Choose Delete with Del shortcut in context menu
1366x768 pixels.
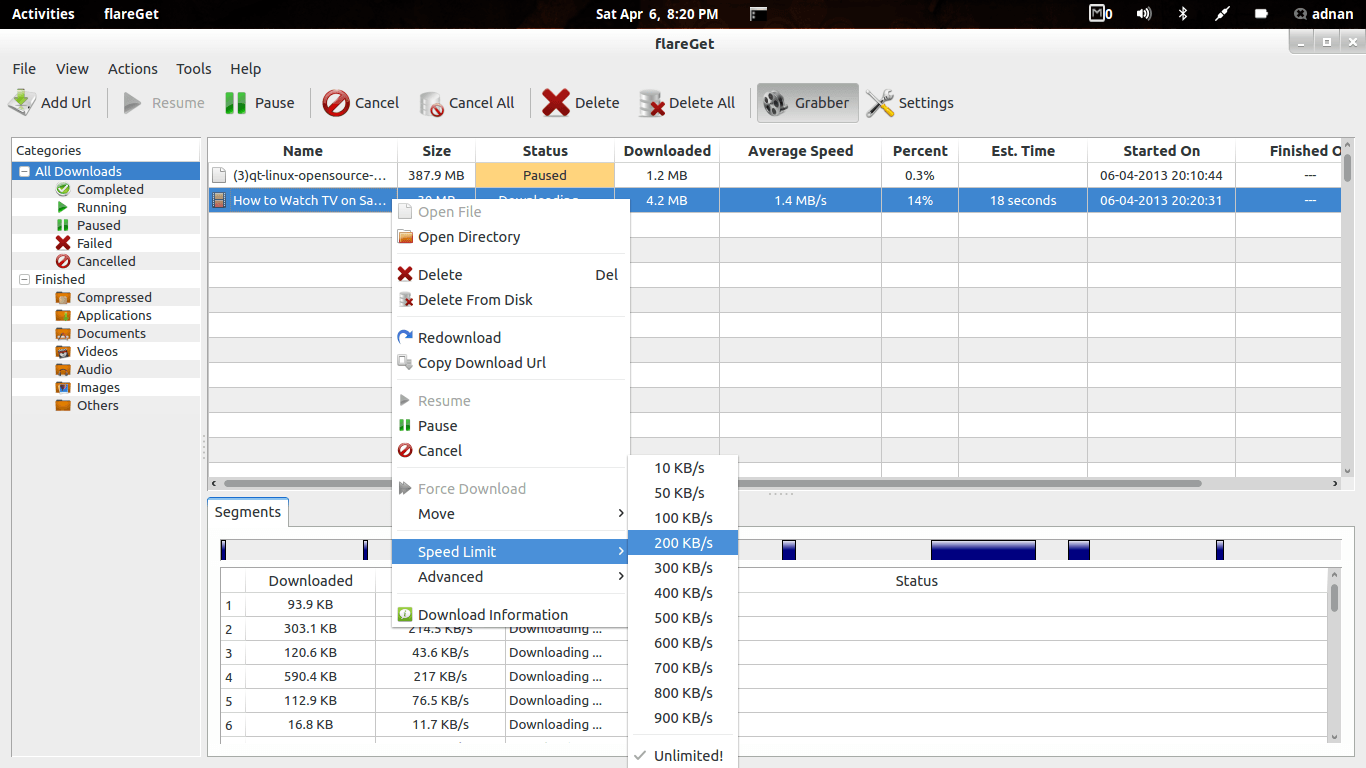coord(510,275)
